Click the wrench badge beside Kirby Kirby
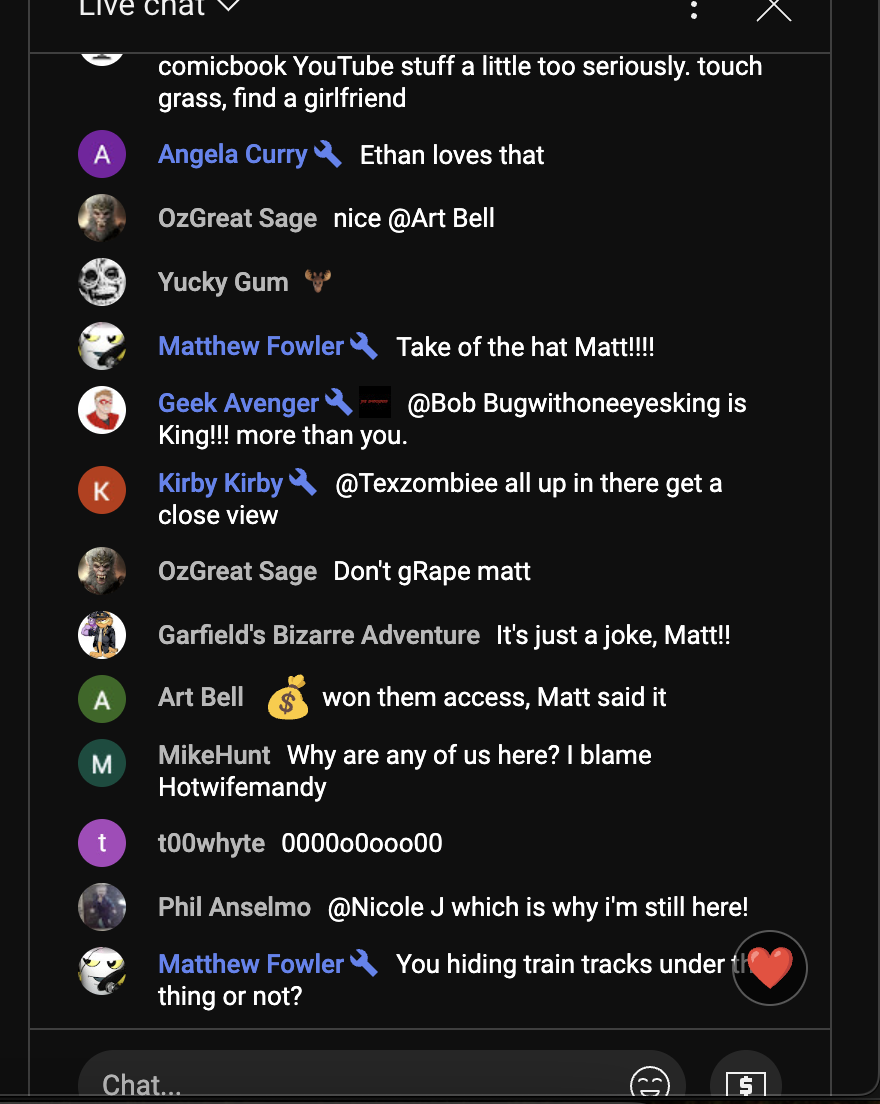This screenshot has height=1104, width=880. (x=303, y=482)
